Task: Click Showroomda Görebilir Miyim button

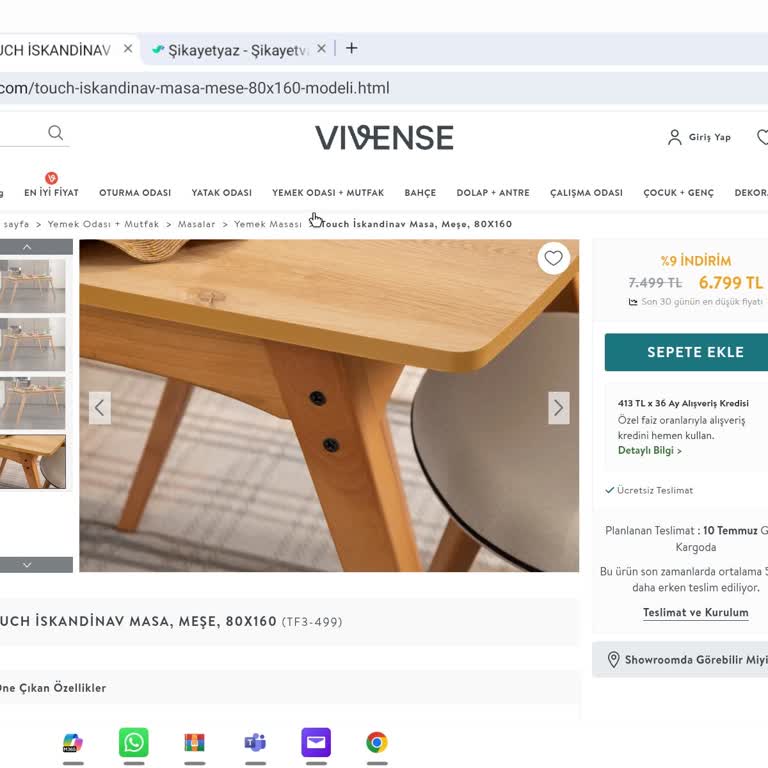Action: pyautogui.click(x=680, y=659)
